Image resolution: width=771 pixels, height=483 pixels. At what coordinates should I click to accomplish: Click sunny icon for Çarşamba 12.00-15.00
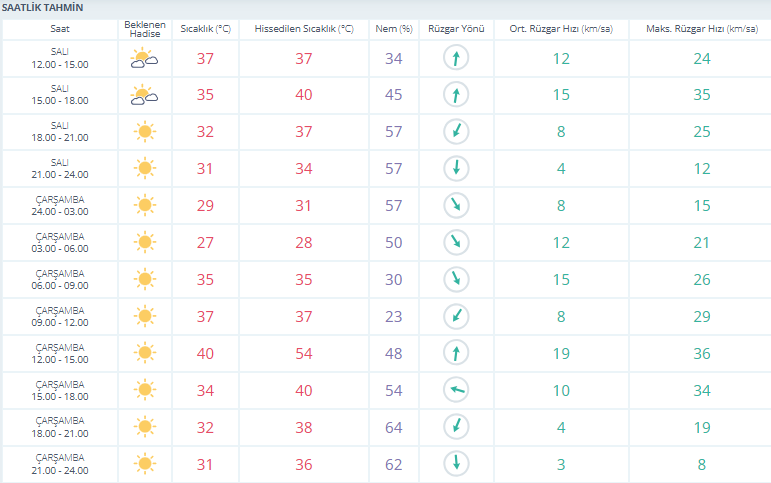145,353
